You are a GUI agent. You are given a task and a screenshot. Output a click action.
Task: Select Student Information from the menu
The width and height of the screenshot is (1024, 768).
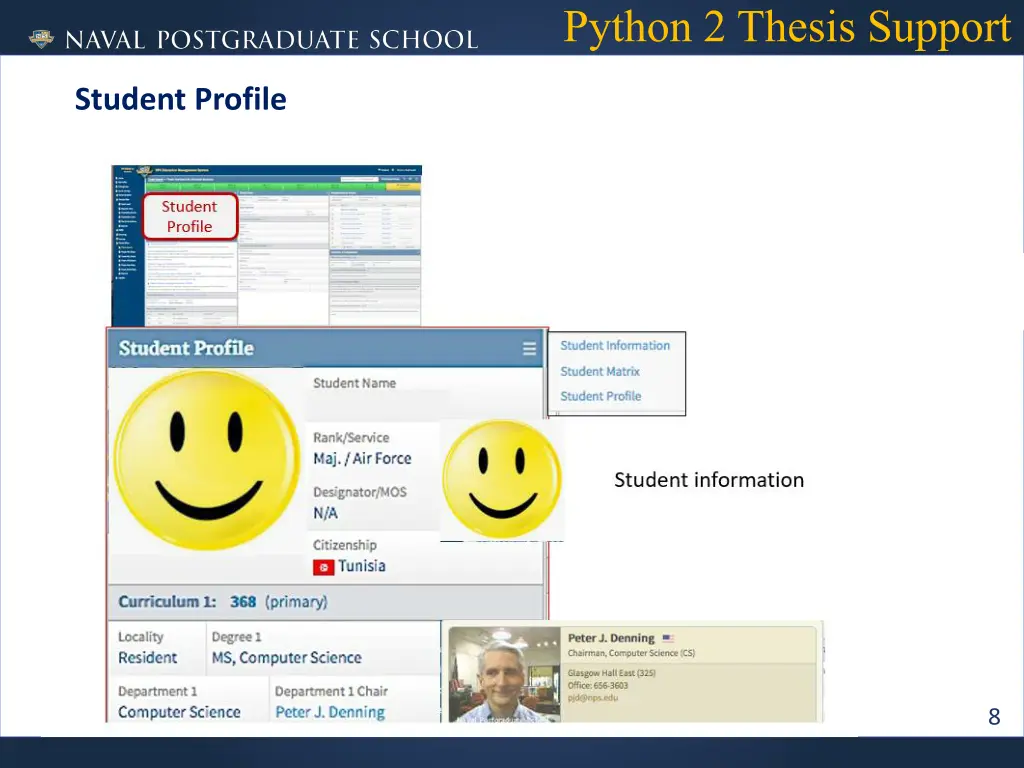pyautogui.click(x=615, y=345)
